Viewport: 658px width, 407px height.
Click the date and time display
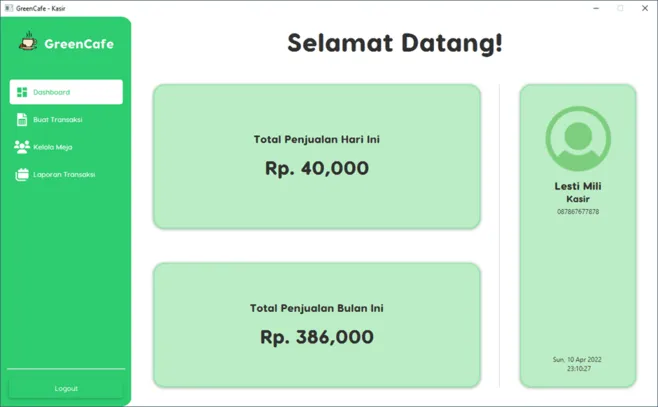pos(578,364)
